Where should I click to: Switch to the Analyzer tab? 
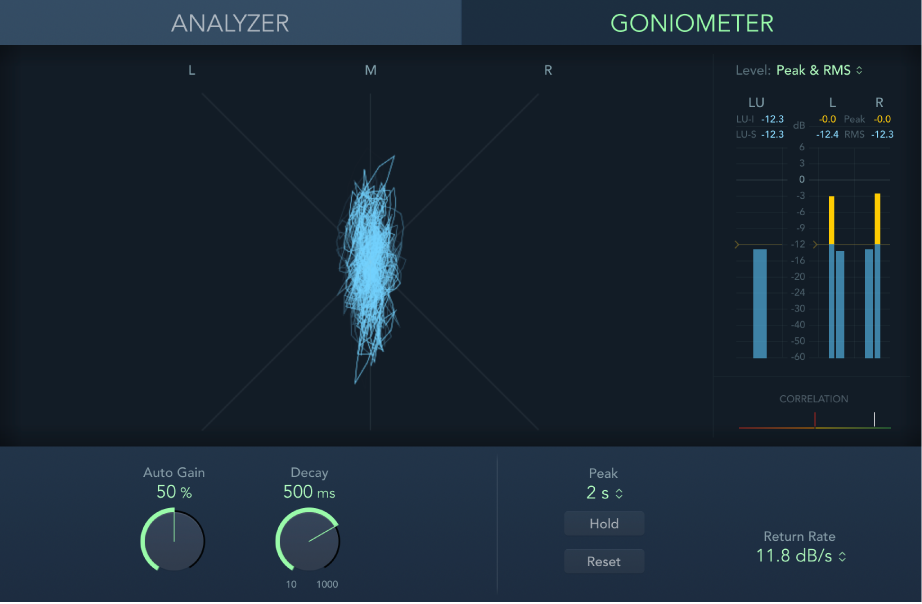click(x=230, y=22)
